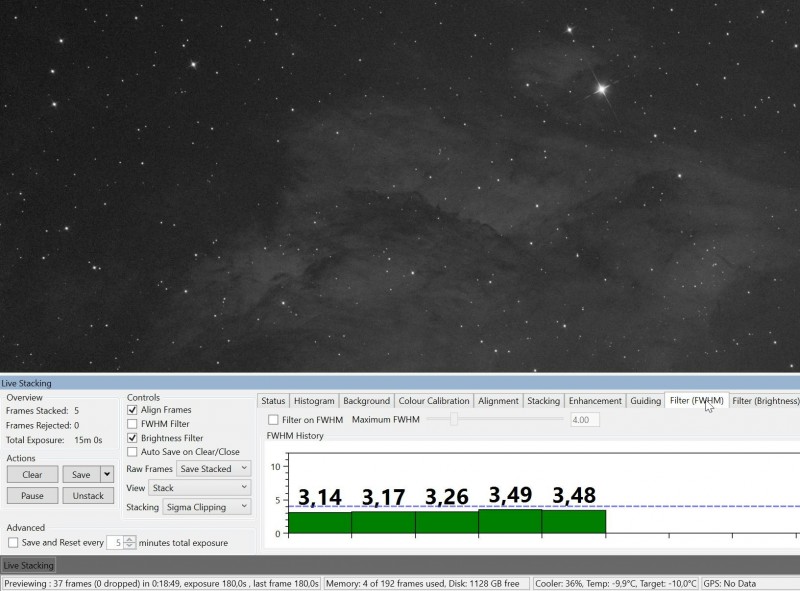Expand the Save button dropdown arrow
800x591 pixels.
107,474
